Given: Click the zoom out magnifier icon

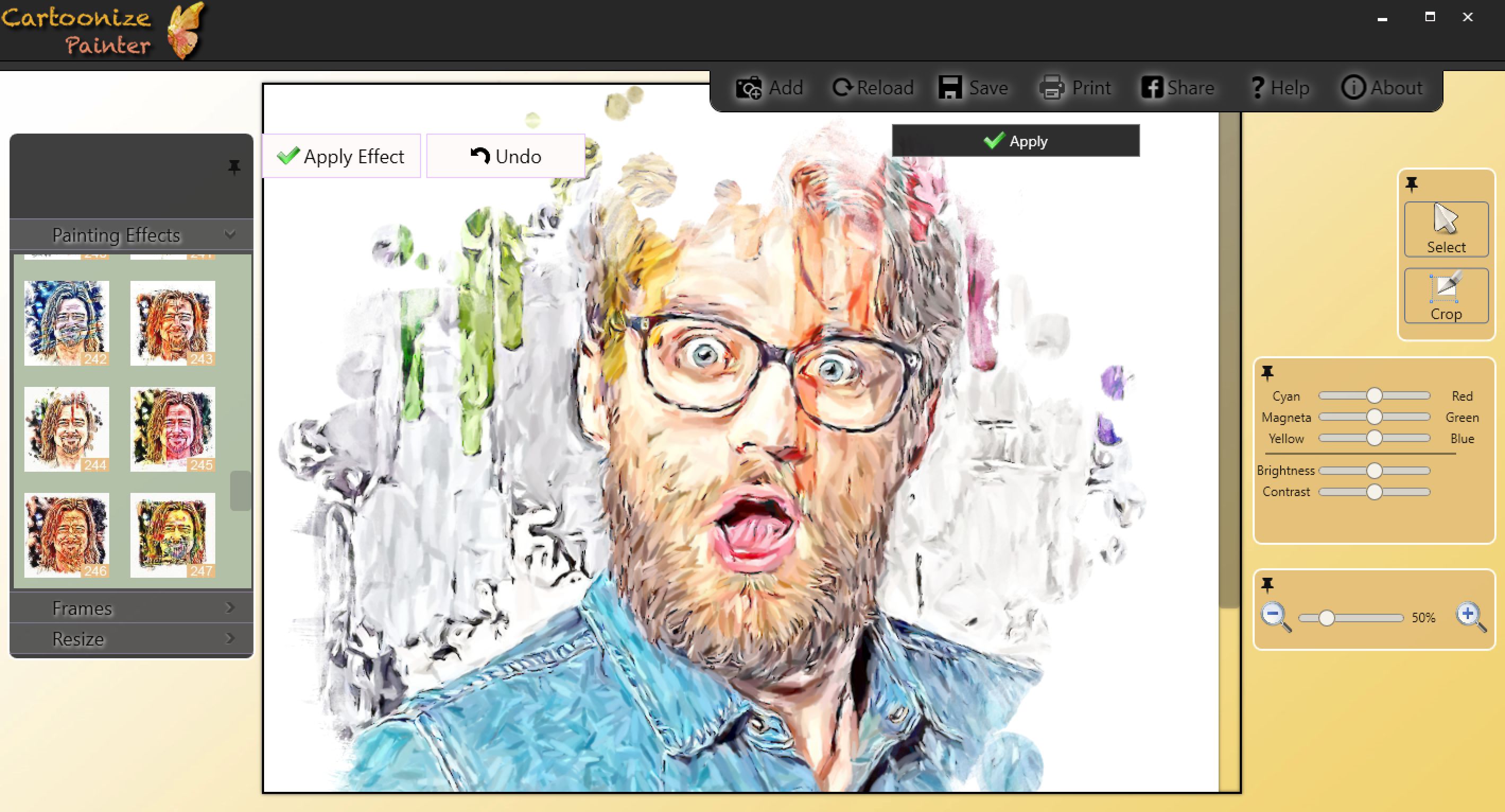Looking at the screenshot, I should (x=1275, y=617).
